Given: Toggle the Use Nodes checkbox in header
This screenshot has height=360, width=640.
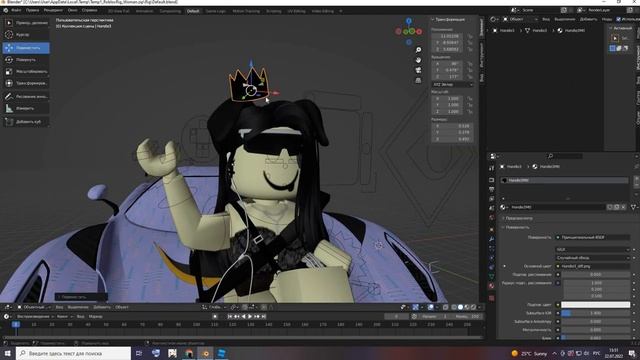Looking at the screenshot, I should click(618, 19).
